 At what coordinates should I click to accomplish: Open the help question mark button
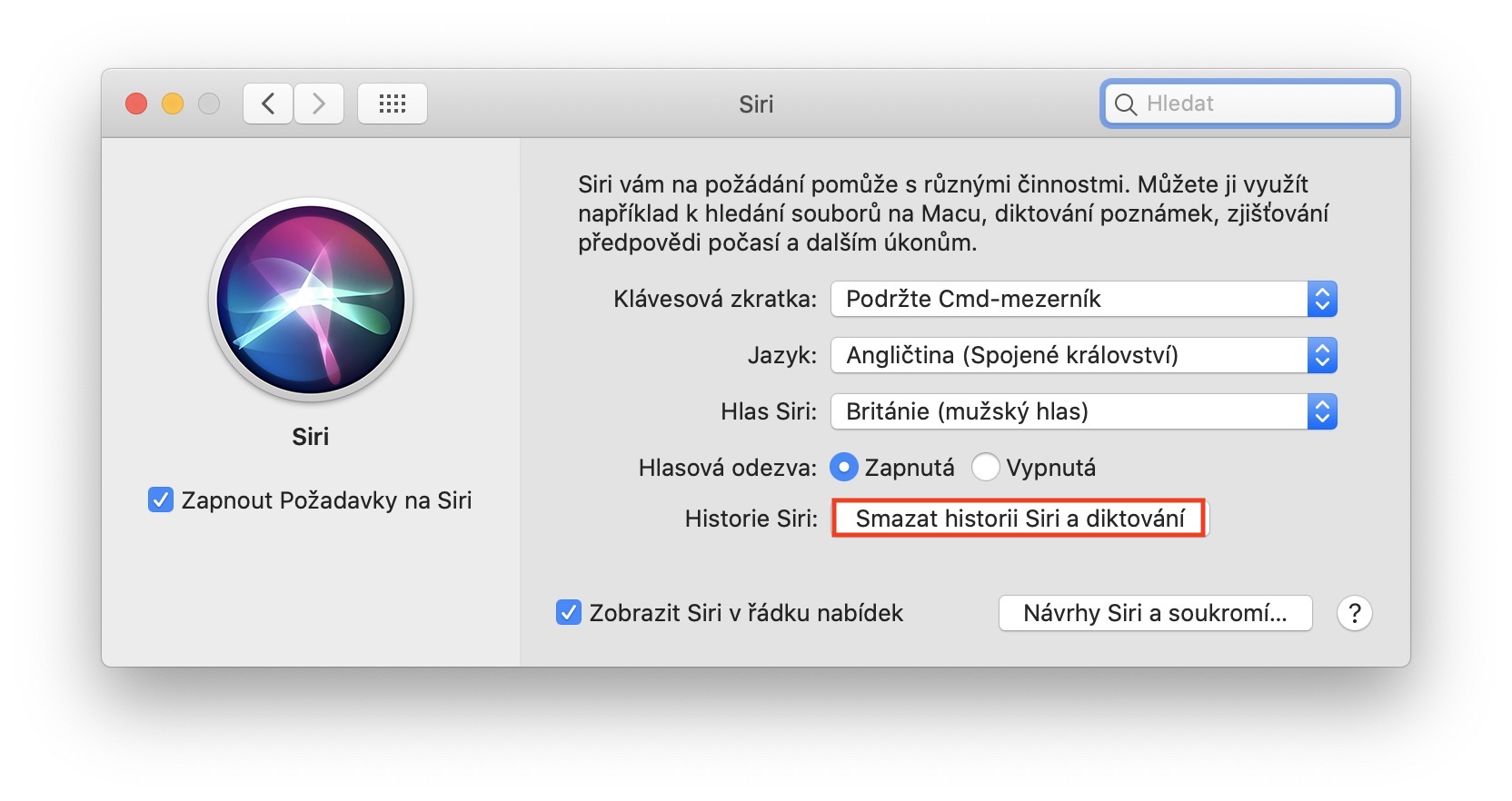(x=1354, y=613)
